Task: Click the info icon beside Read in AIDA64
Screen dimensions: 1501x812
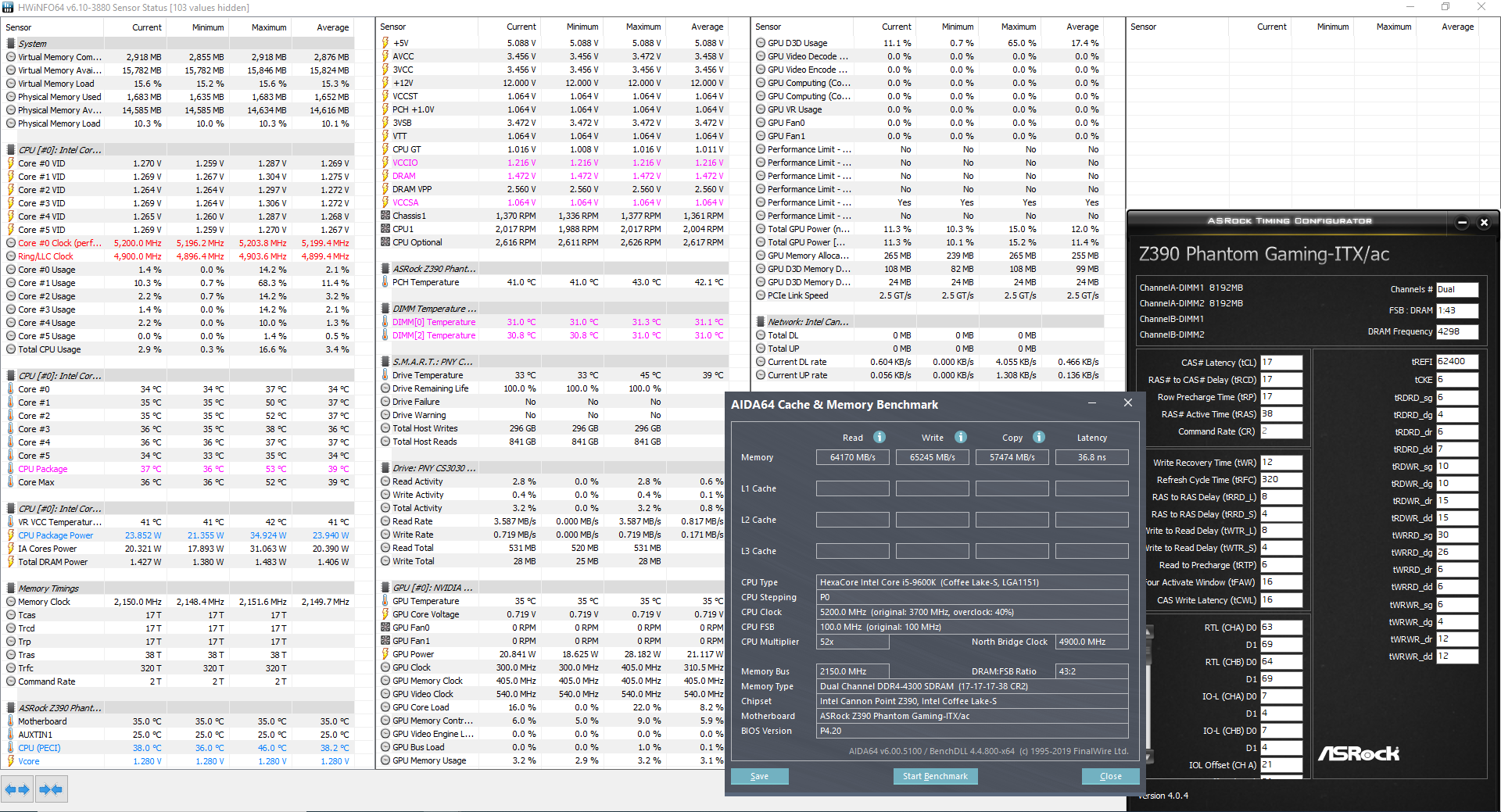Action: [x=879, y=437]
